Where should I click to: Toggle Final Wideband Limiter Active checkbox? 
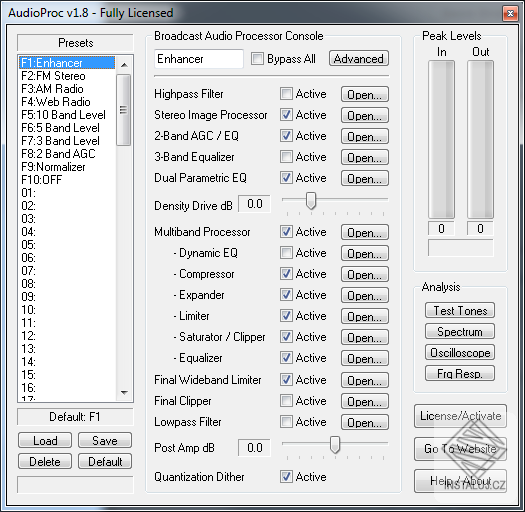tap(286, 380)
